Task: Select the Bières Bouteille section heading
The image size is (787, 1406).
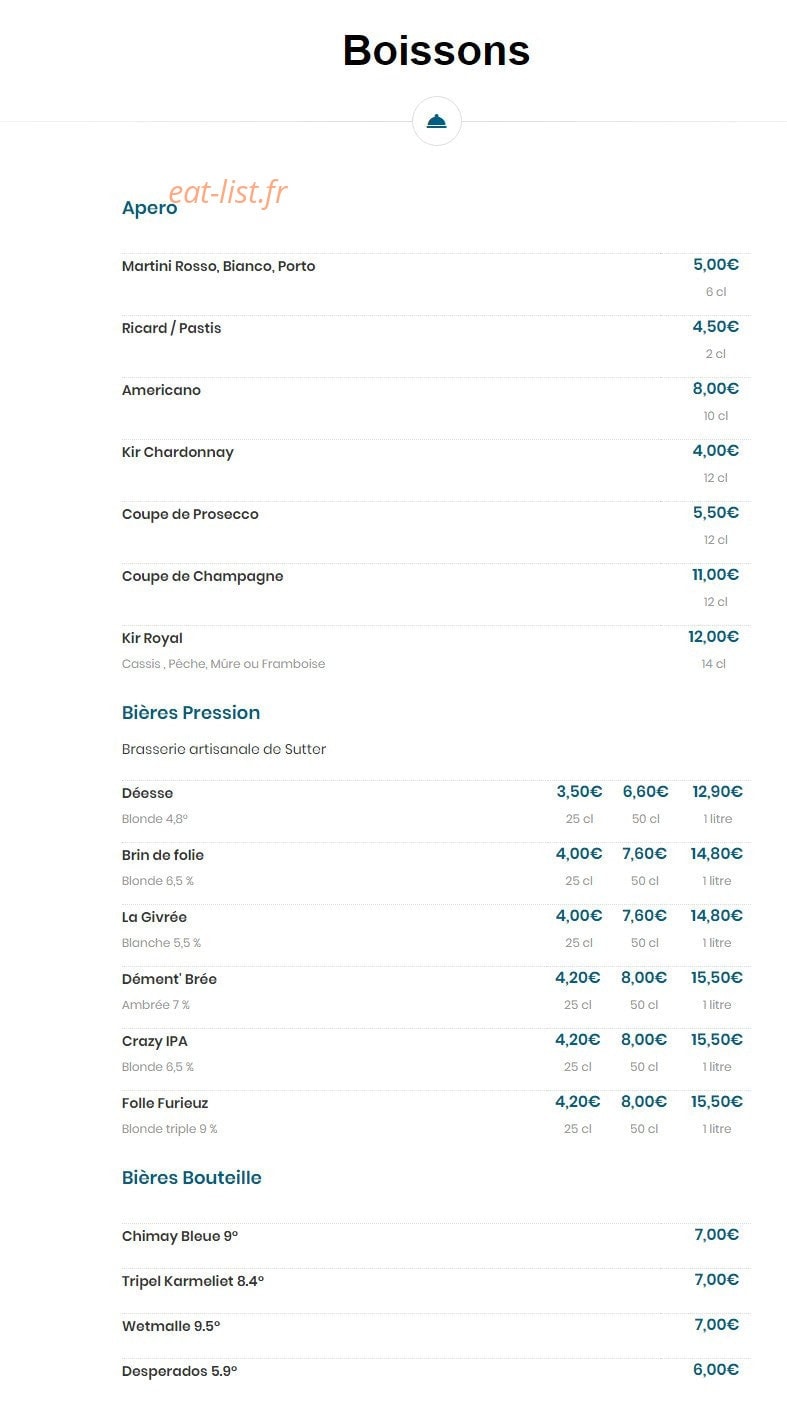Action: tap(192, 1177)
